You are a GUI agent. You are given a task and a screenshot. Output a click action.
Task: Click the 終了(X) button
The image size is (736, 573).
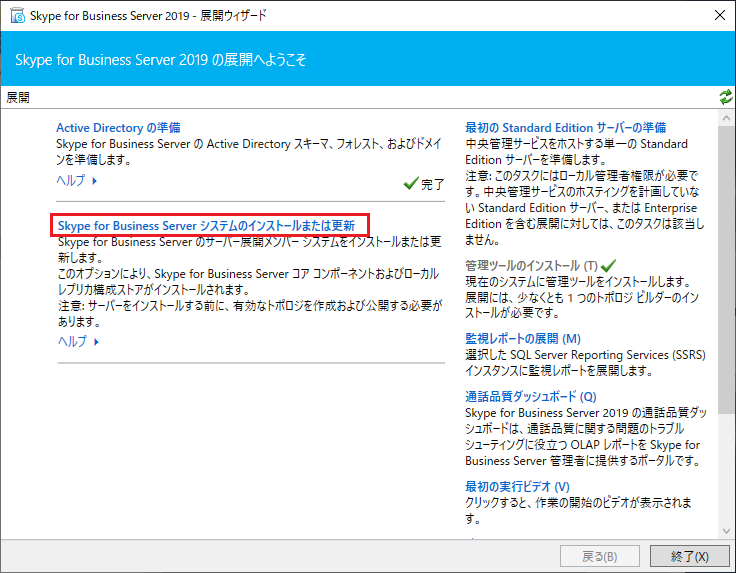pyautogui.click(x=690, y=557)
